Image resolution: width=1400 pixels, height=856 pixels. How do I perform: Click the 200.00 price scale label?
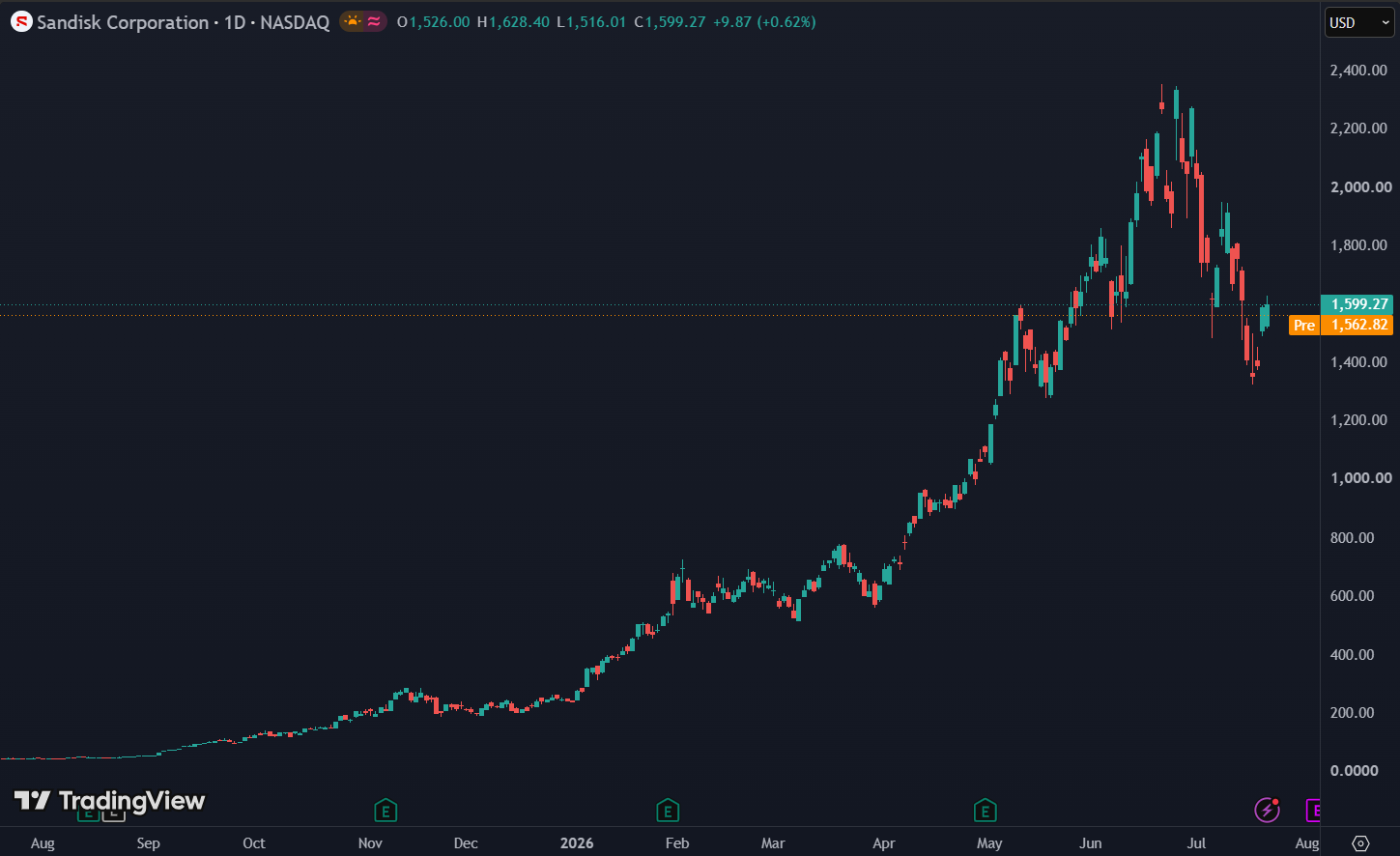click(1352, 713)
